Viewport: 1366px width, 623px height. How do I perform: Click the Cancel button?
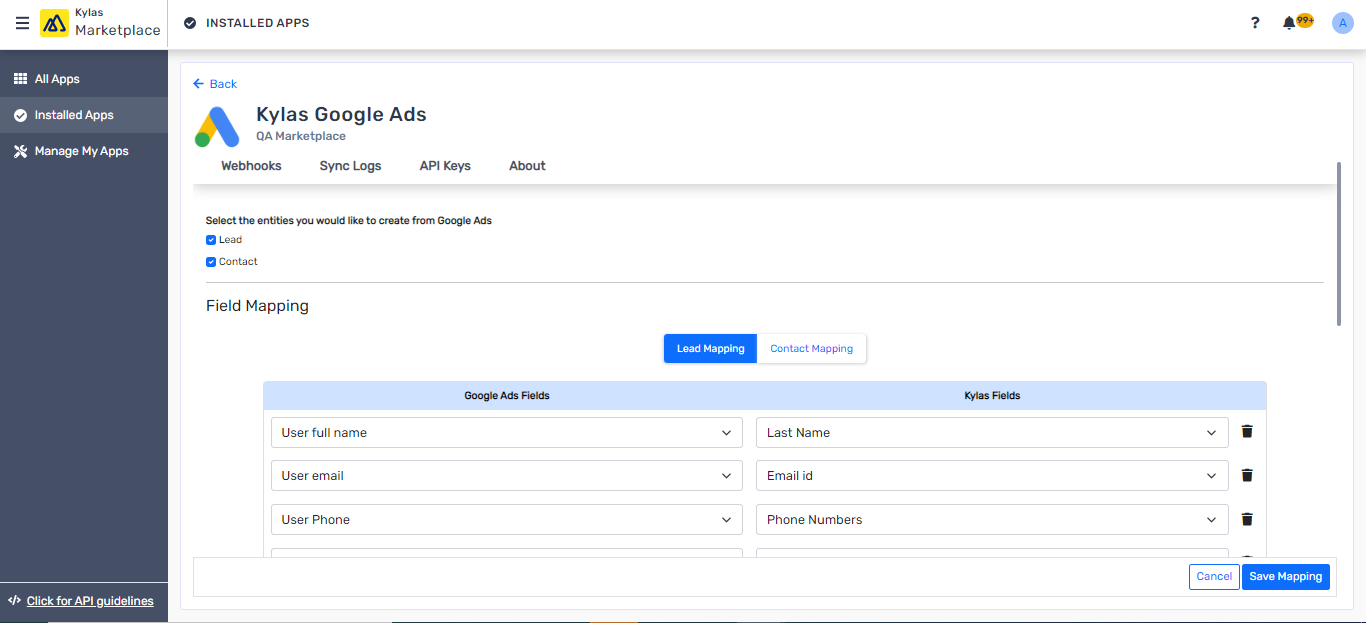click(1214, 576)
